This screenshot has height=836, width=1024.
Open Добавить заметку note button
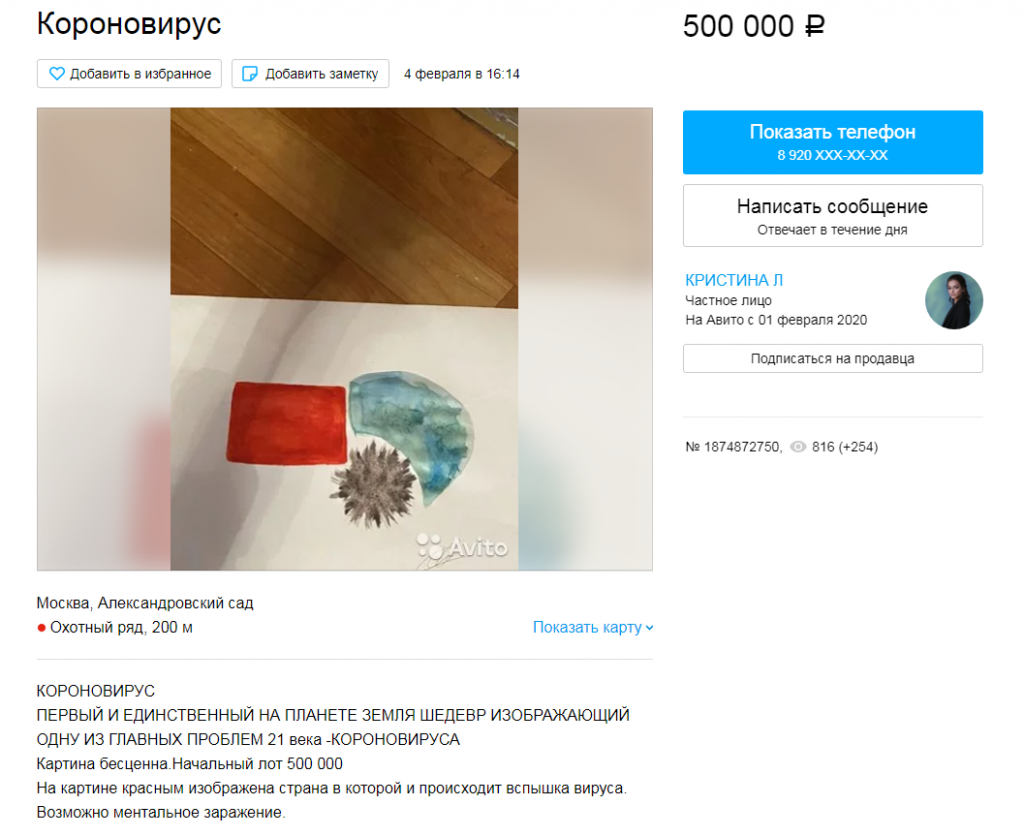(310, 74)
